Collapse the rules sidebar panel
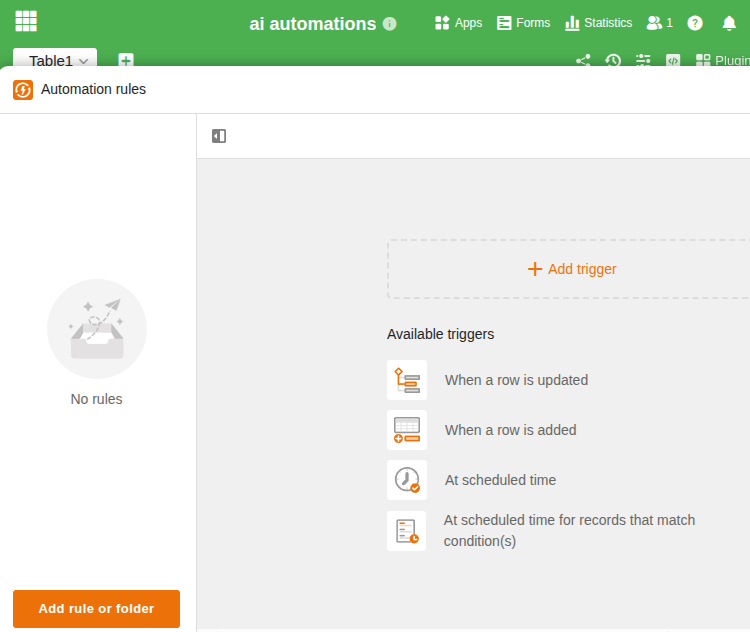Viewport: 750px width, 632px height. tap(219, 136)
